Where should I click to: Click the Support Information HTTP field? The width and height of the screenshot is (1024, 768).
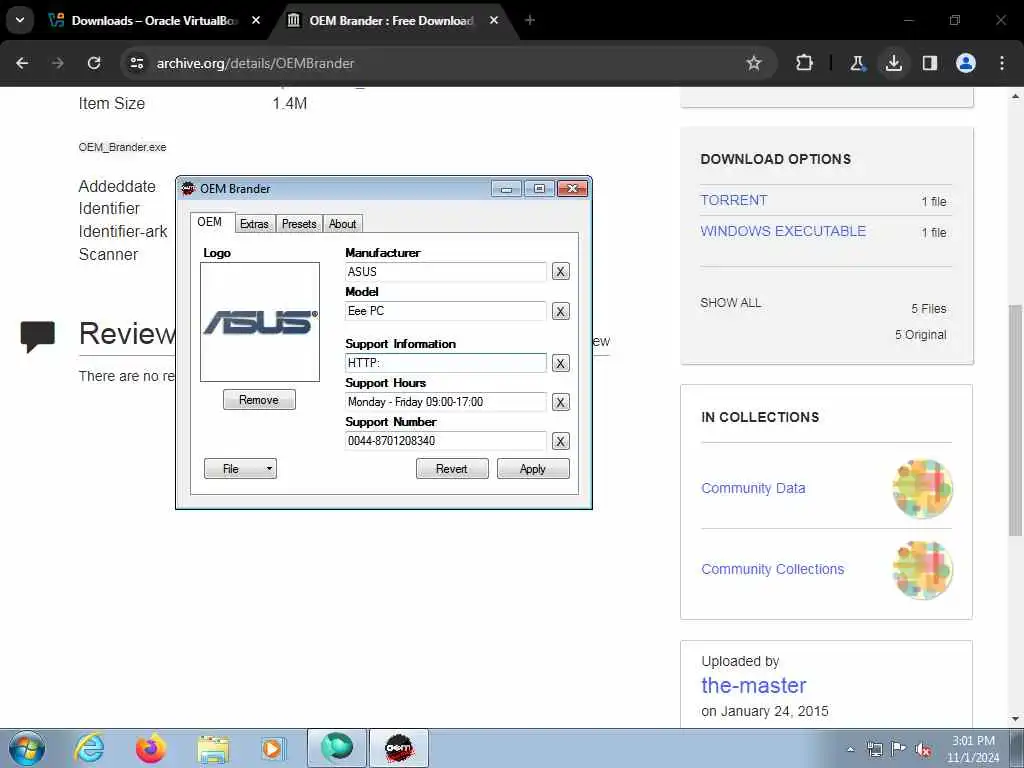click(445, 363)
